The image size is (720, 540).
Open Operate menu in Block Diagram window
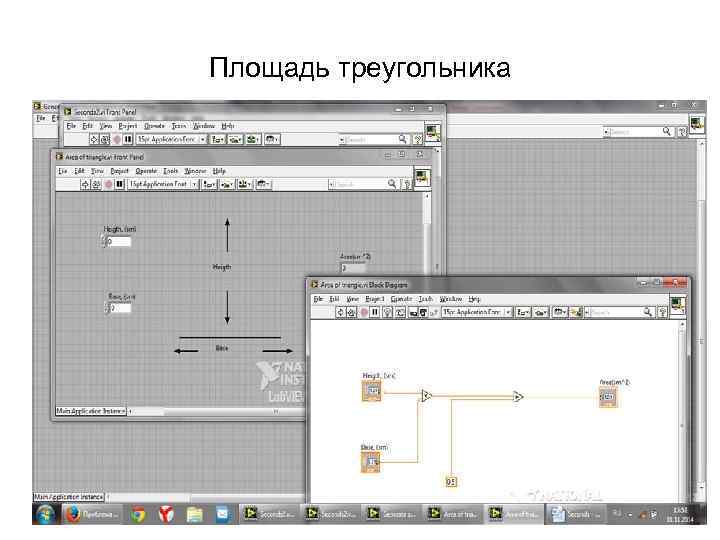tap(401, 299)
